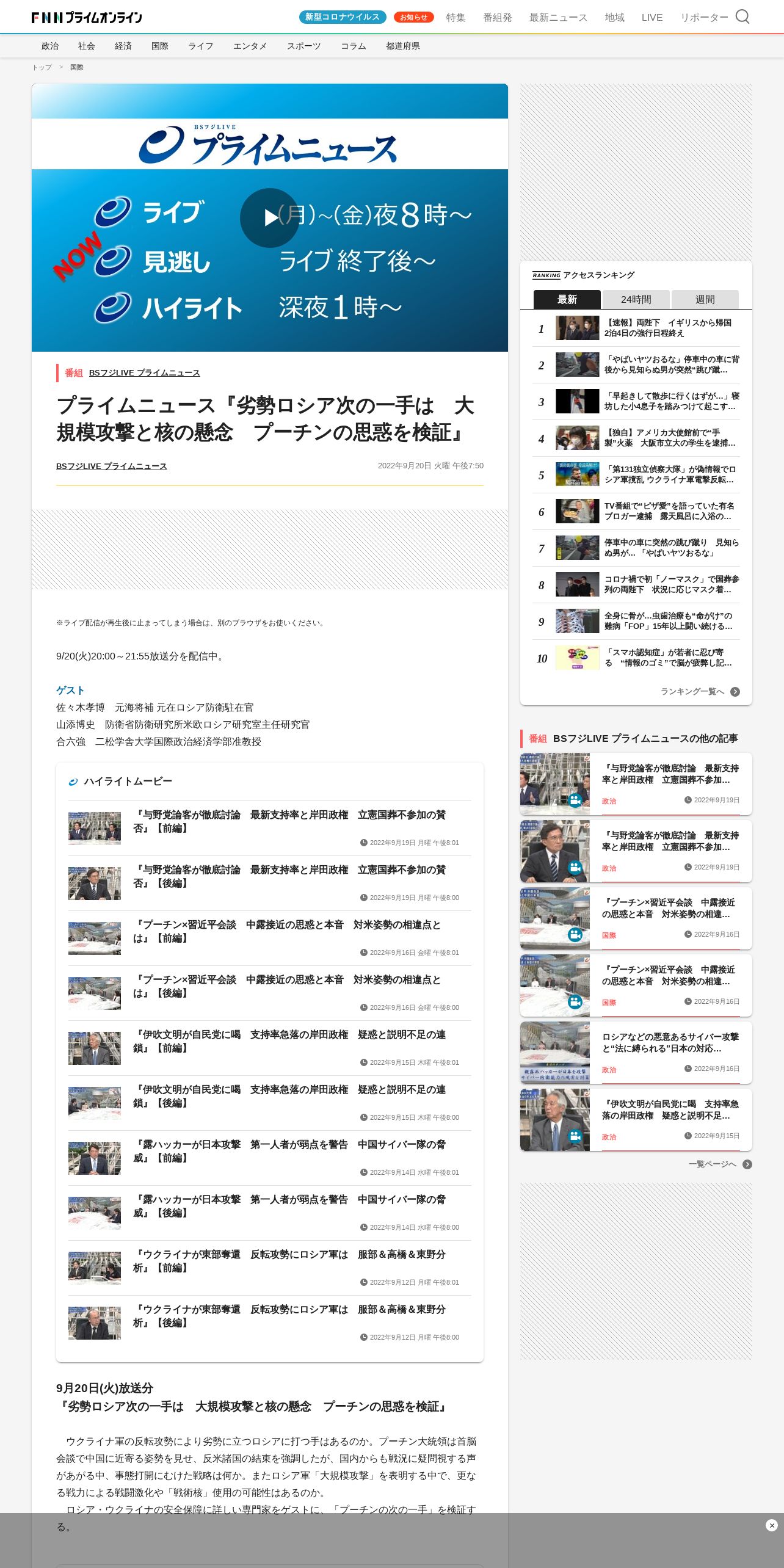This screenshot has height=1568, width=784.
Task: Select エンタメ category
Action: [x=250, y=46]
